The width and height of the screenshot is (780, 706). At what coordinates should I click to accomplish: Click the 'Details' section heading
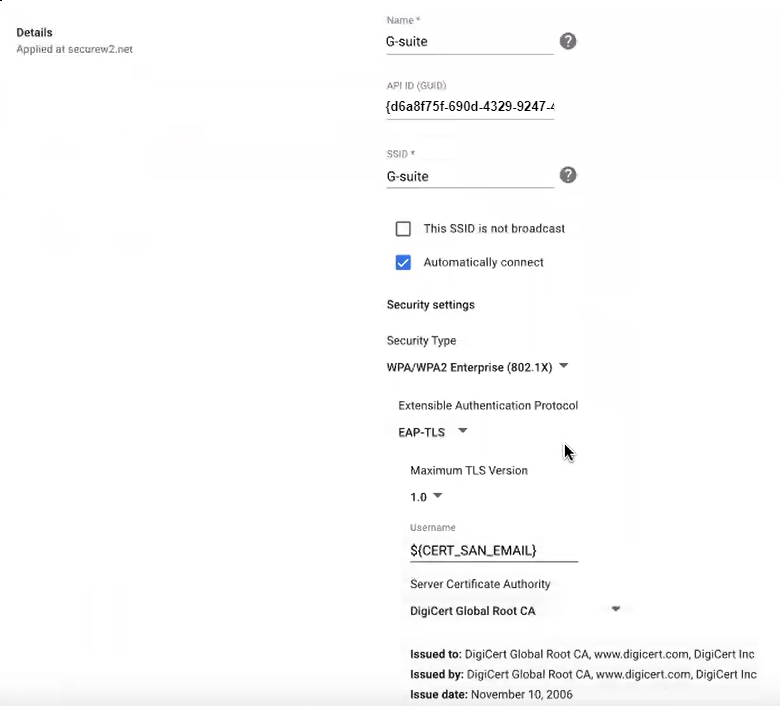pos(35,33)
